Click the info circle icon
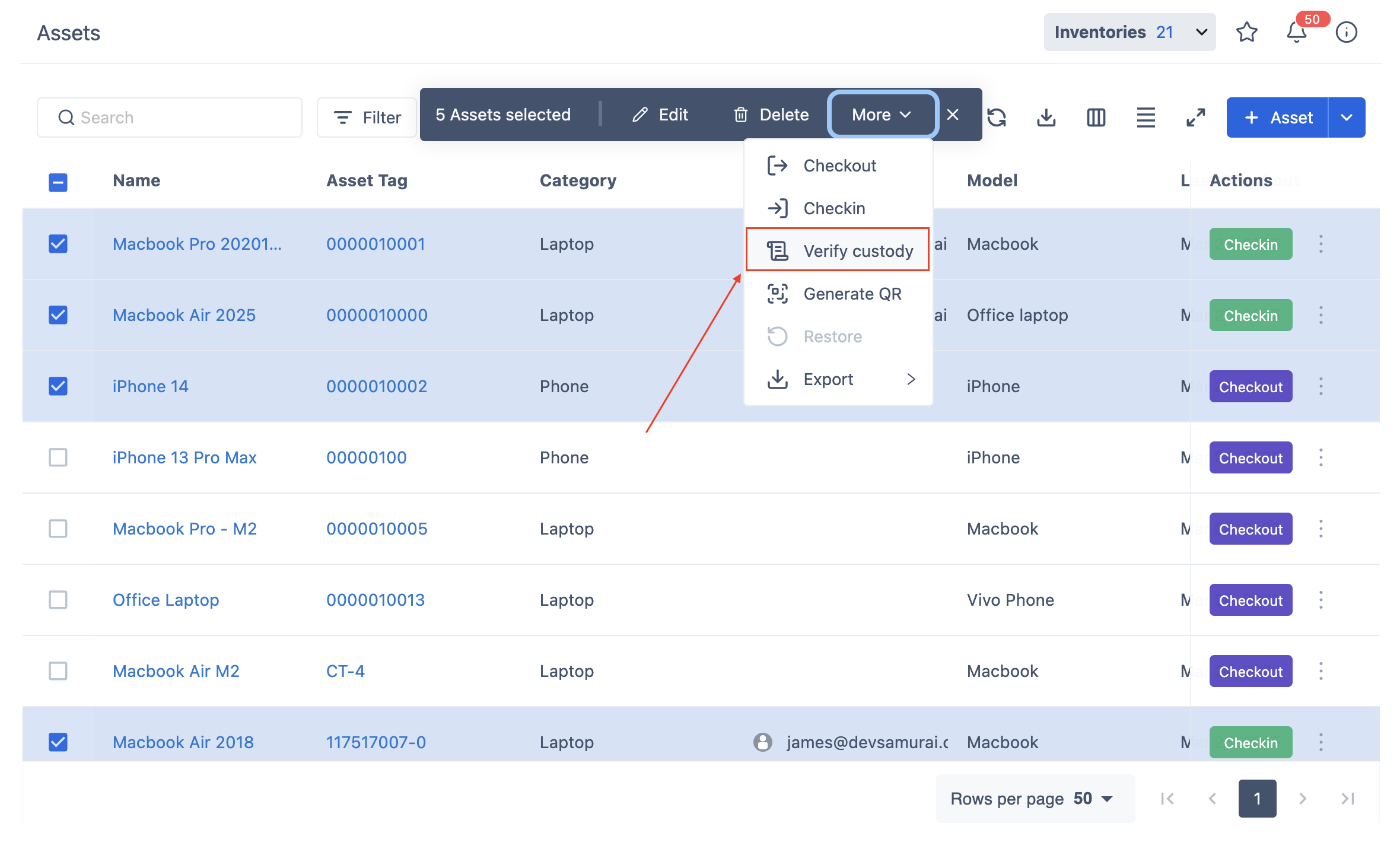This screenshot has height=852, width=1400. [x=1346, y=32]
